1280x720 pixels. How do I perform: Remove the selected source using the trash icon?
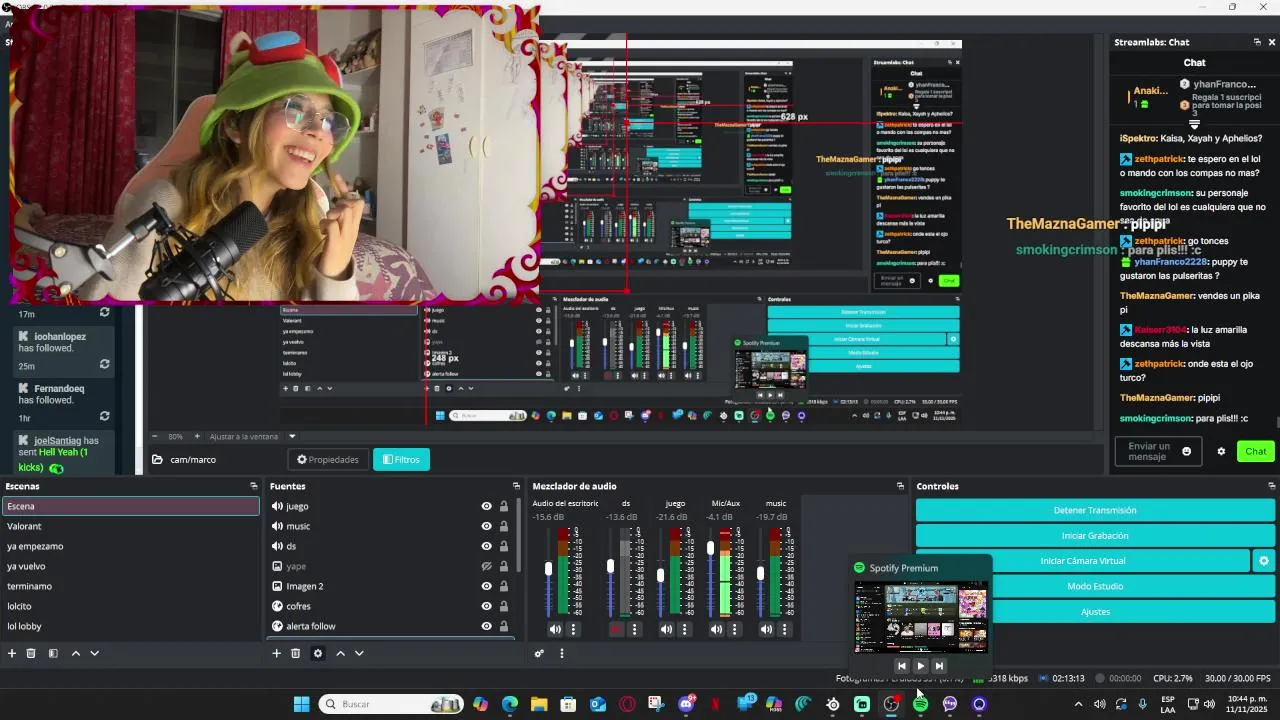295,653
